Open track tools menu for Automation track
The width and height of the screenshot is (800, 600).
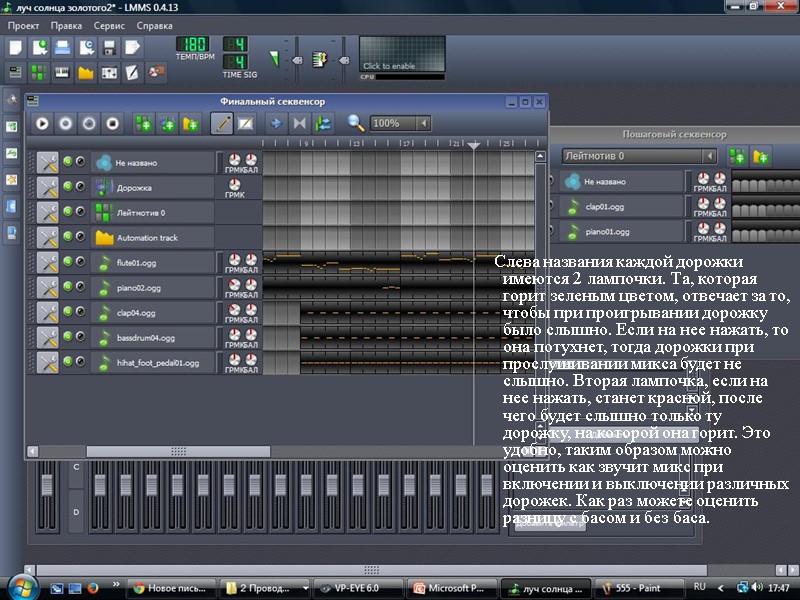(x=47, y=238)
